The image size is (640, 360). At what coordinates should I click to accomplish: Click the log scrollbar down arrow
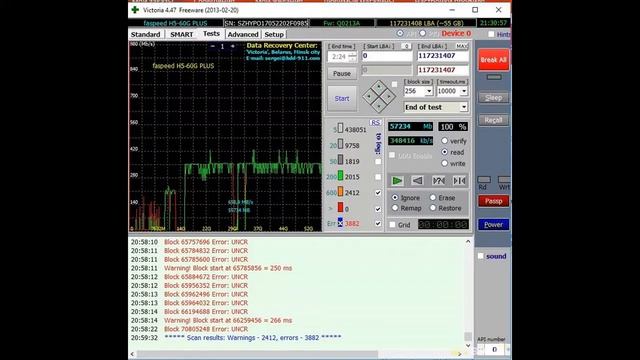468,345
